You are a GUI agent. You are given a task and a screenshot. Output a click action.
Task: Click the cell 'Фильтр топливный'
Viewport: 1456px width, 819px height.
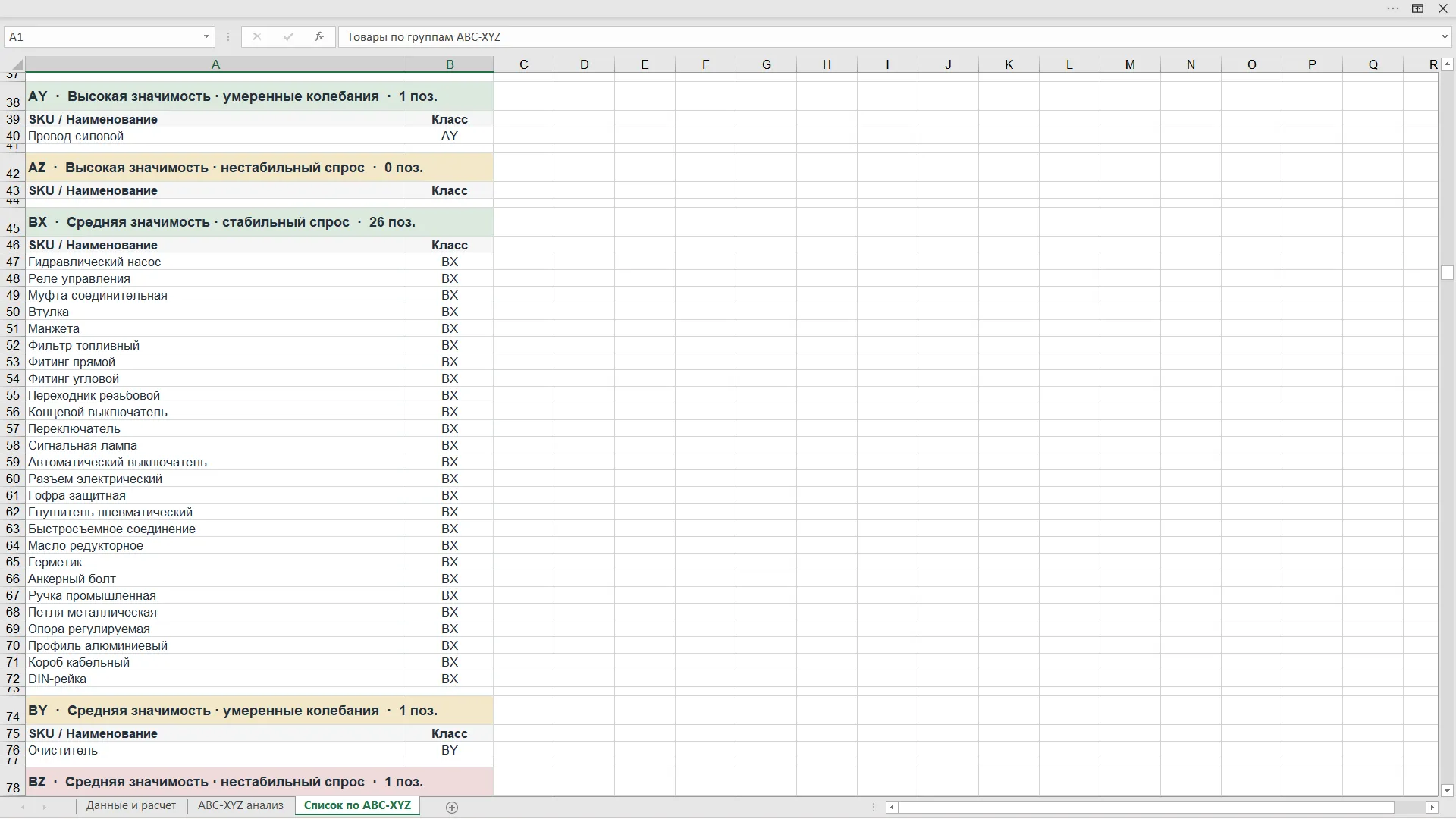click(215, 345)
